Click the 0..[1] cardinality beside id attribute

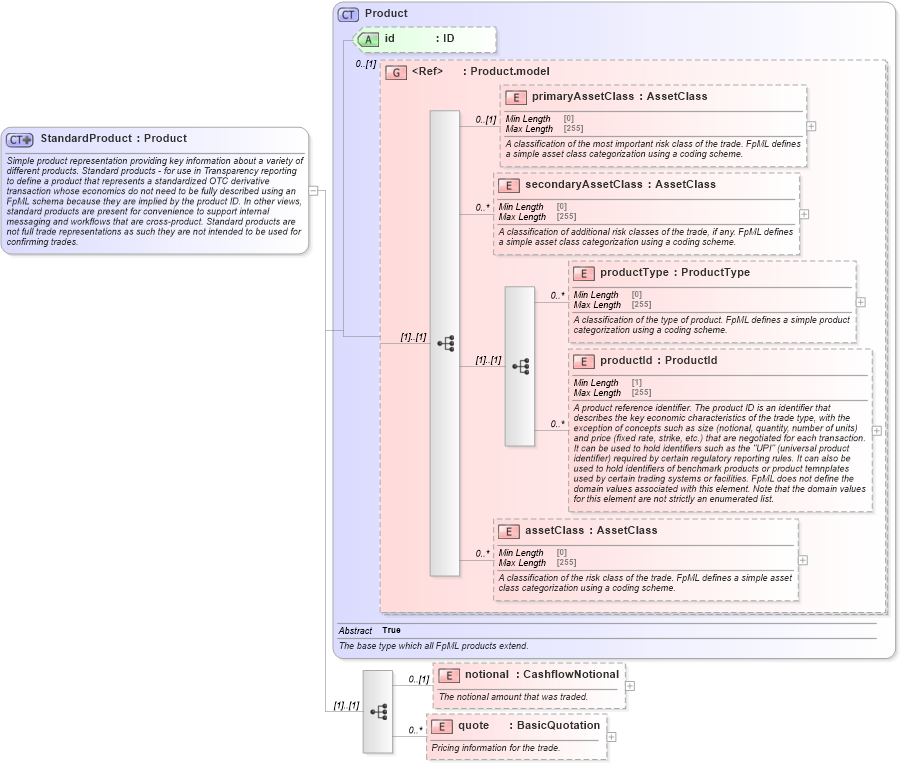(x=366, y=64)
